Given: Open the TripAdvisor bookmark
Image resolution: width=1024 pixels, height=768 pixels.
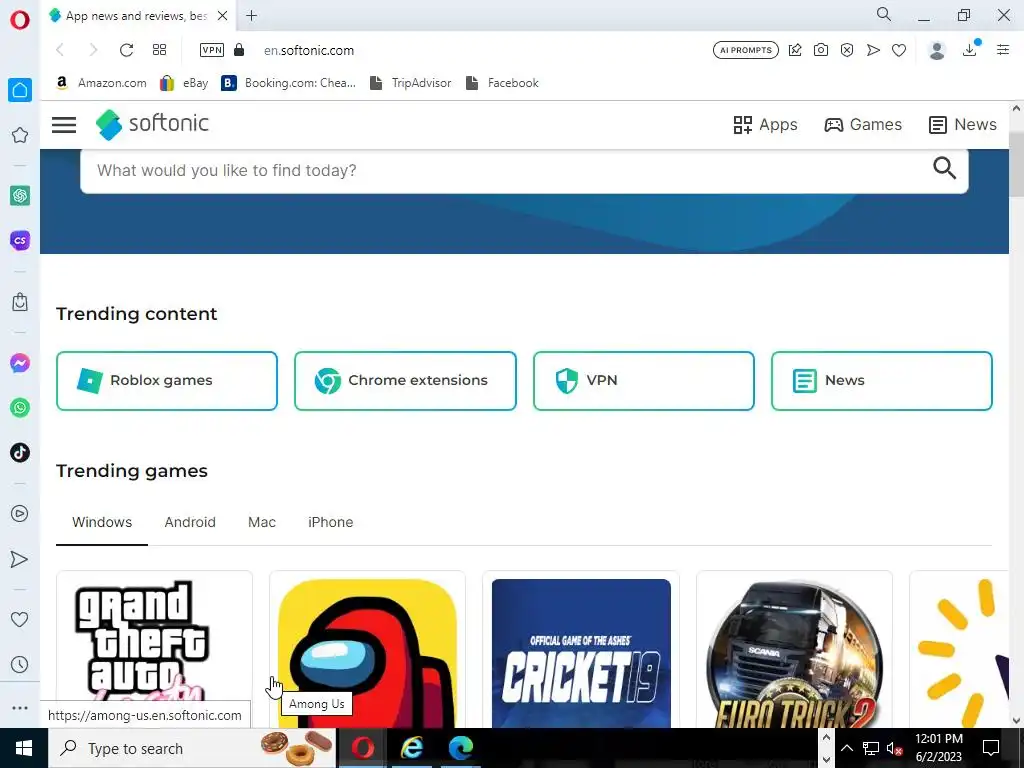Looking at the screenshot, I should [410, 83].
